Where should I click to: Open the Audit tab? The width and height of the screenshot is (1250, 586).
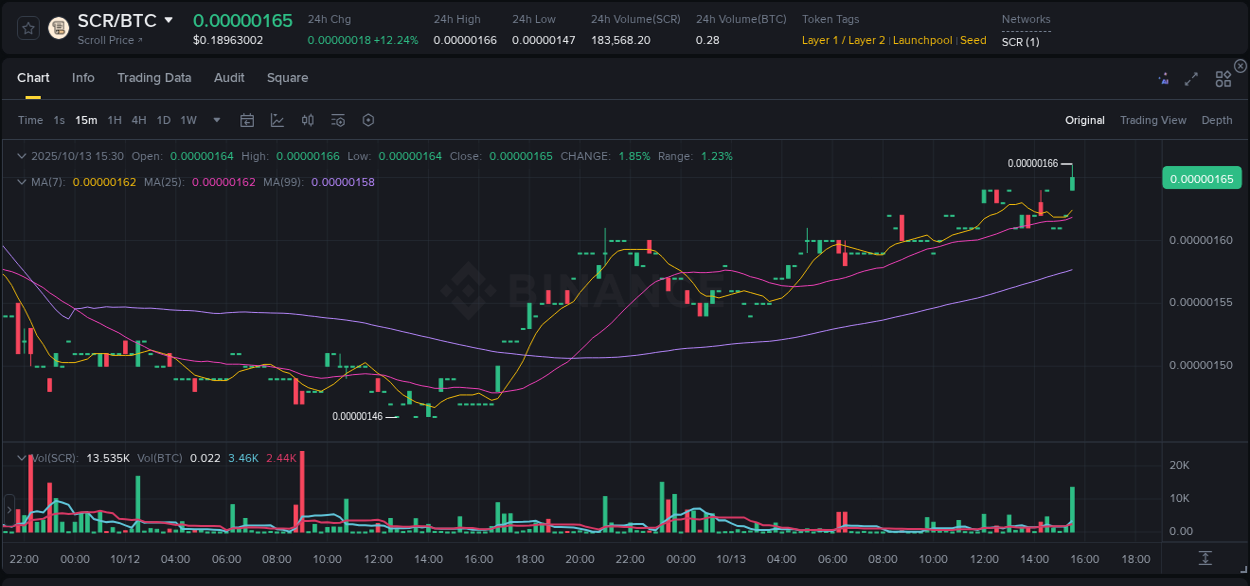pos(229,77)
